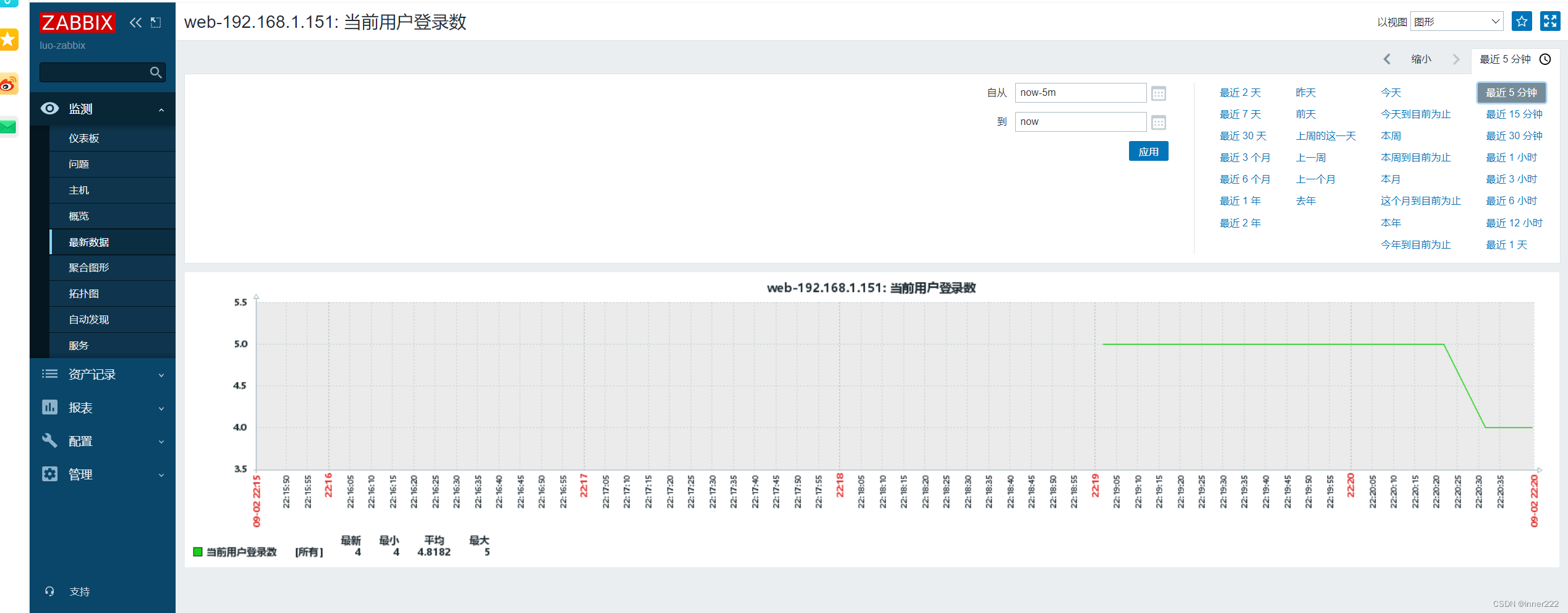
Task: Open 聚合图形 menu item
Action: pyautogui.click(x=113, y=267)
